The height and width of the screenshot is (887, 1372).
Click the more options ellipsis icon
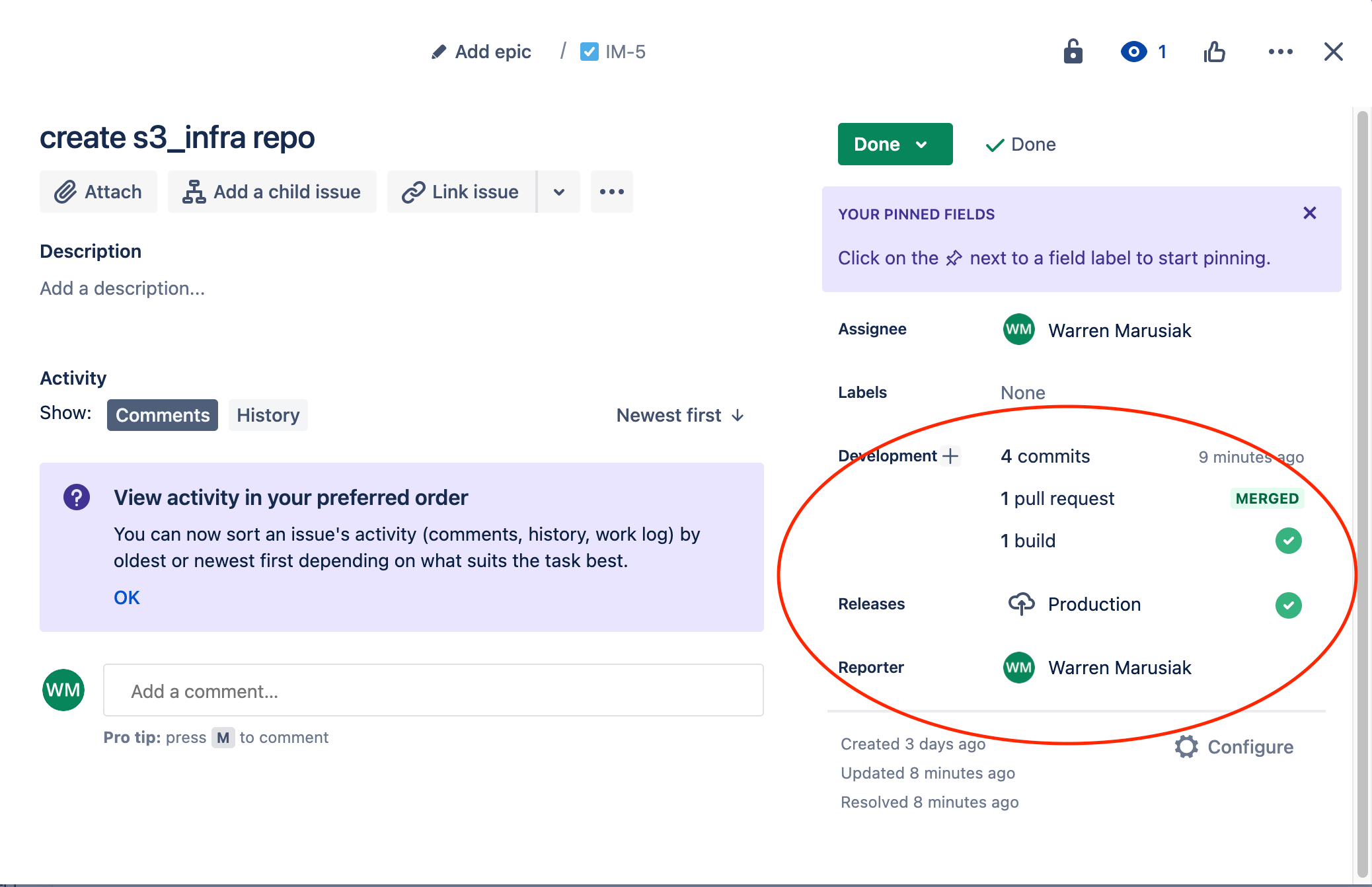tap(1280, 51)
